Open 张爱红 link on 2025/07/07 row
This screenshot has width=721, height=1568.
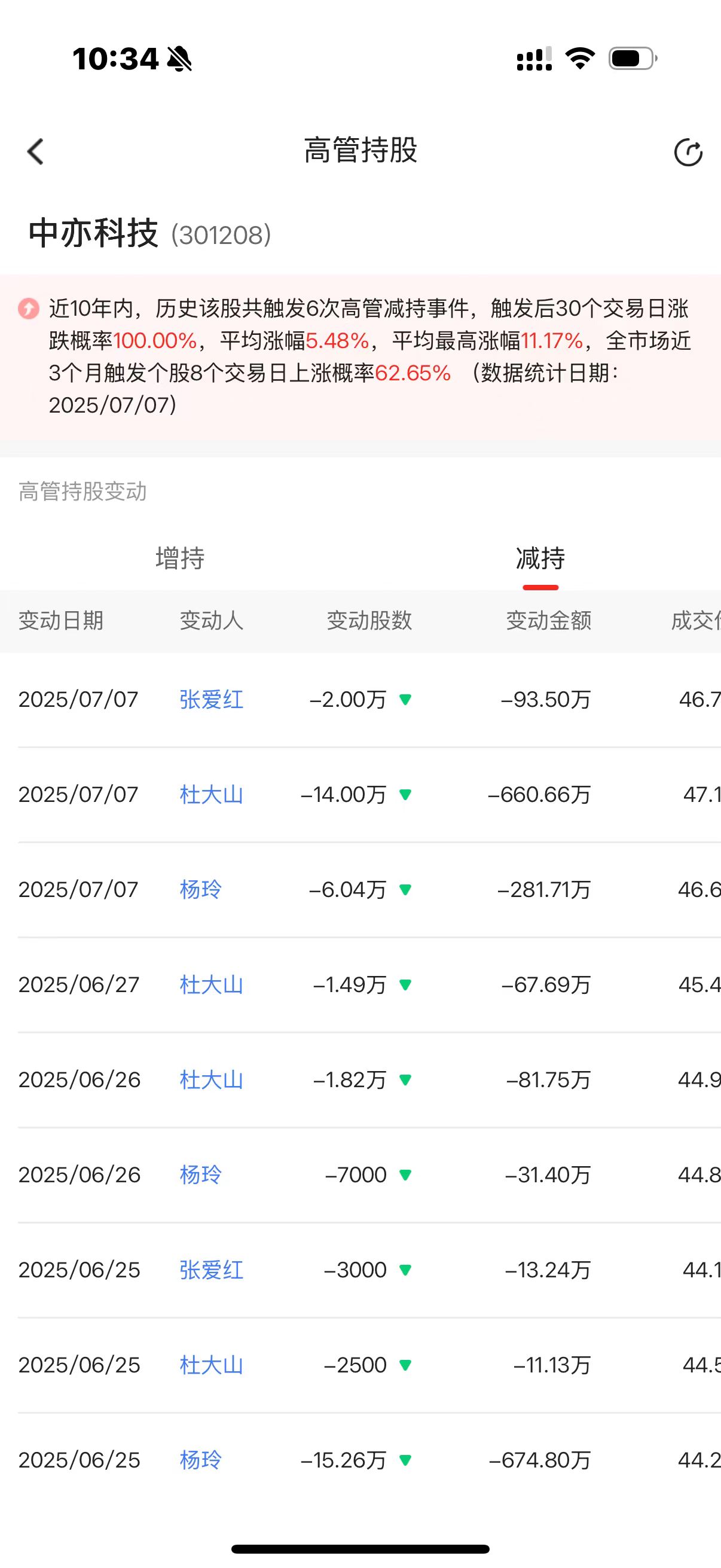pyautogui.click(x=211, y=700)
